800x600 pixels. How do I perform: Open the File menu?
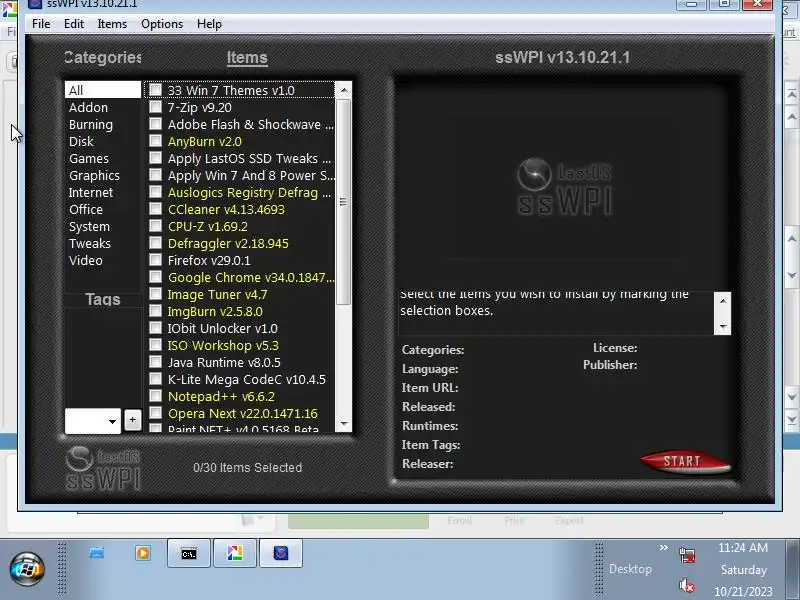(x=41, y=24)
